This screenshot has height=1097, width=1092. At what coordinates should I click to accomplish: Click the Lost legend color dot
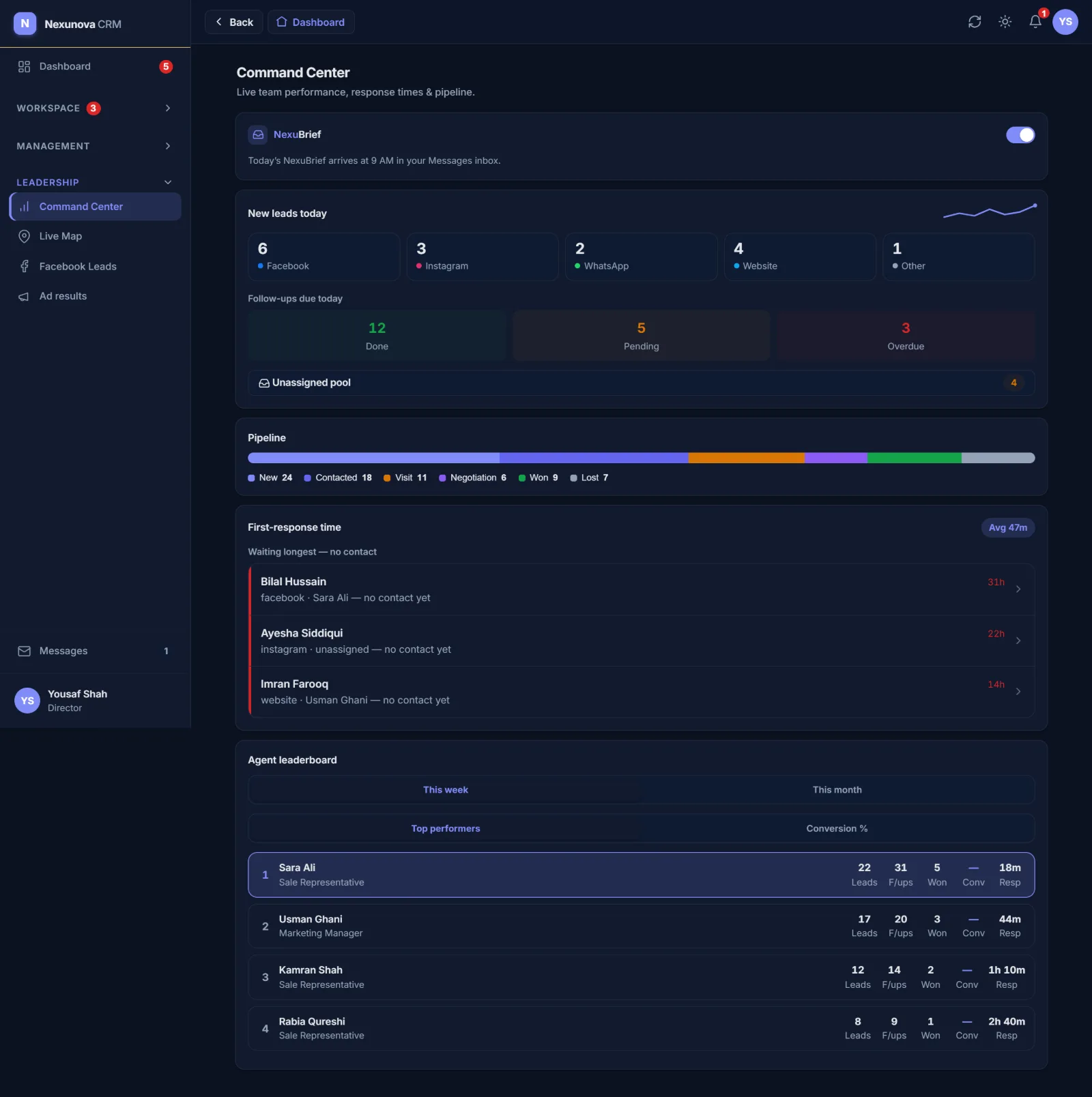[573, 478]
